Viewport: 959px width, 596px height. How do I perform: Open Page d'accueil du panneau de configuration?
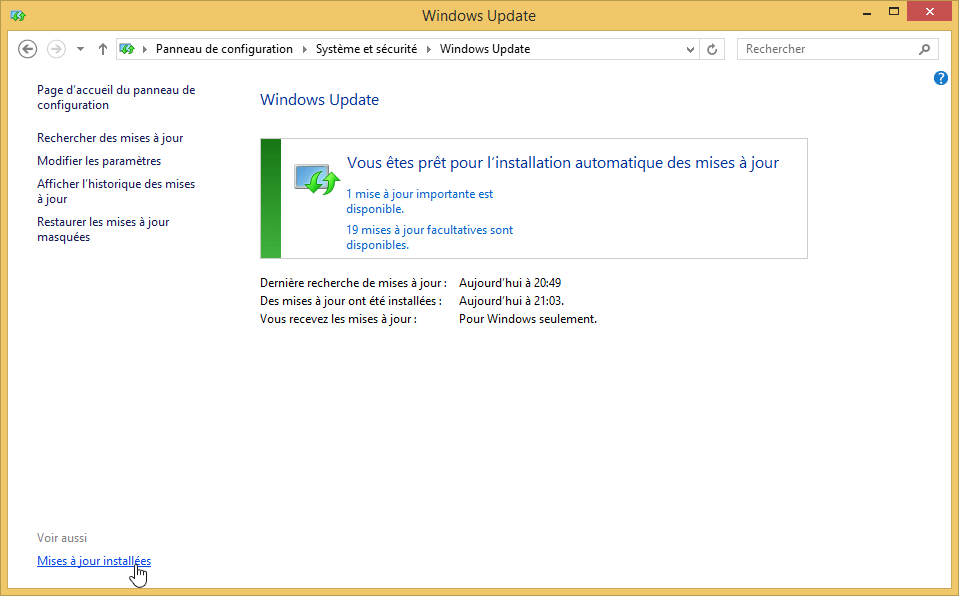[x=116, y=97]
